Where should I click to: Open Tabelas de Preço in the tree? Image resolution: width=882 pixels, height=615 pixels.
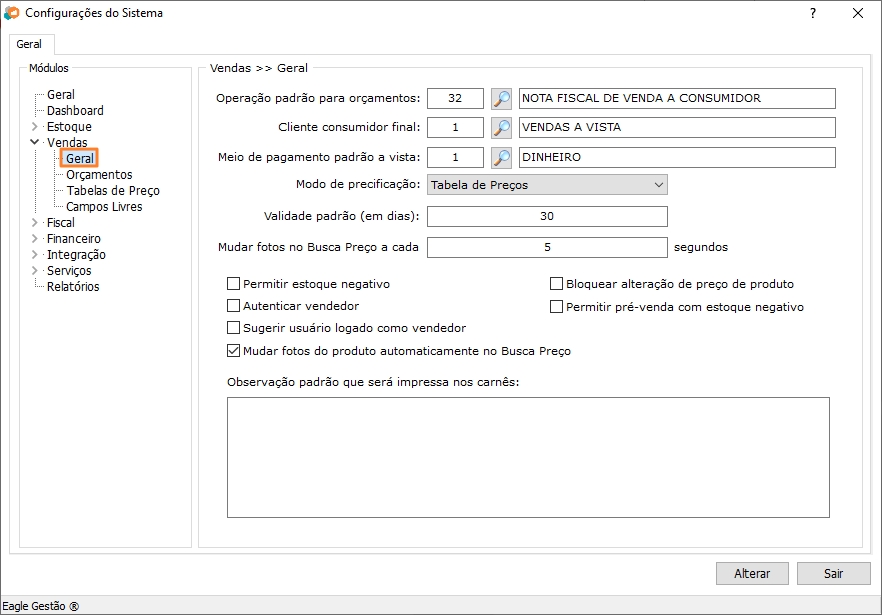(112, 191)
